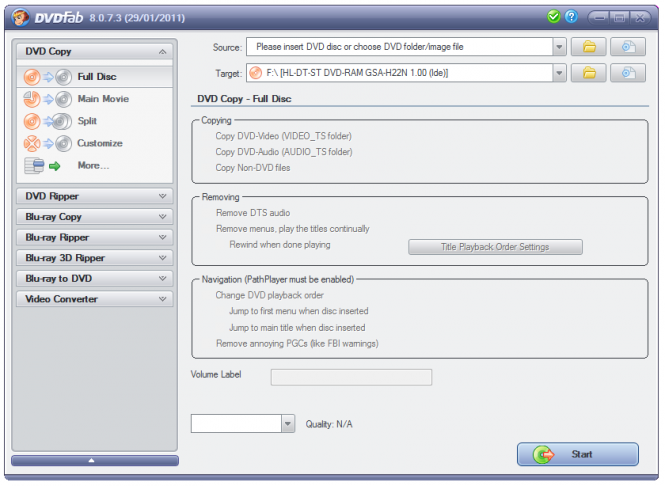Select Jump to main title when inserted
The image size is (665, 486).
pyautogui.click(x=297, y=328)
